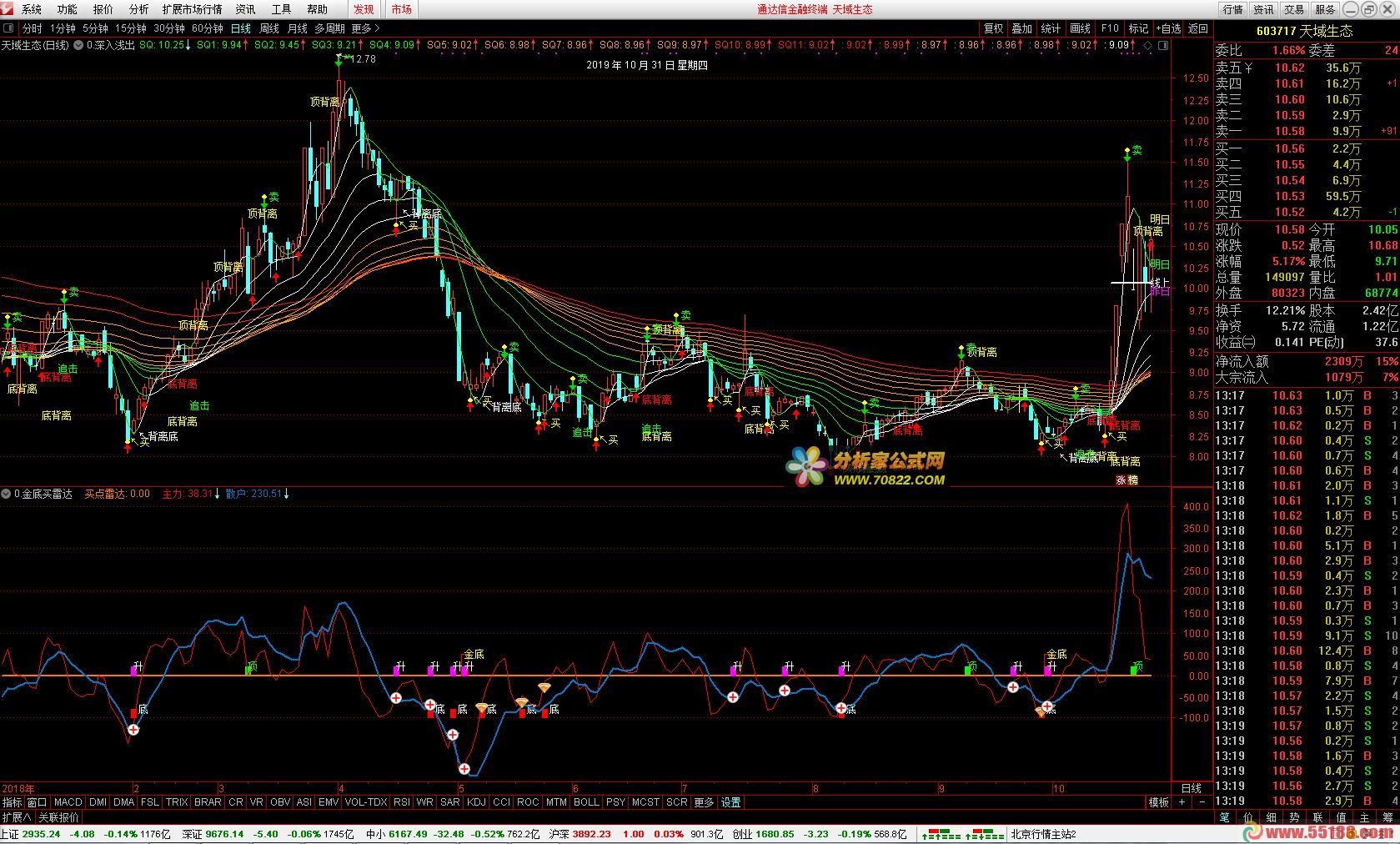Open the 工具 menu
The width and height of the screenshot is (1400, 844).
(x=281, y=9)
